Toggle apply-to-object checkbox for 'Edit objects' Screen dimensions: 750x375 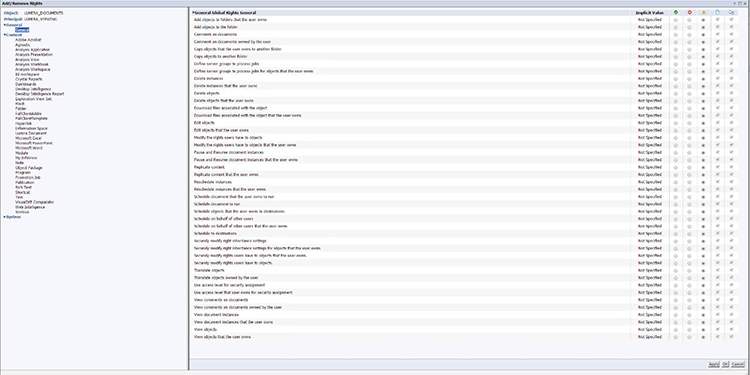717,123
